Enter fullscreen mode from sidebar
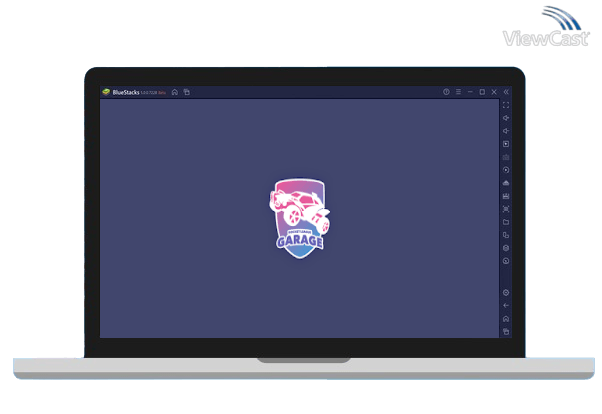The height and width of the screenshot is (414, 602). click(506, 105)
